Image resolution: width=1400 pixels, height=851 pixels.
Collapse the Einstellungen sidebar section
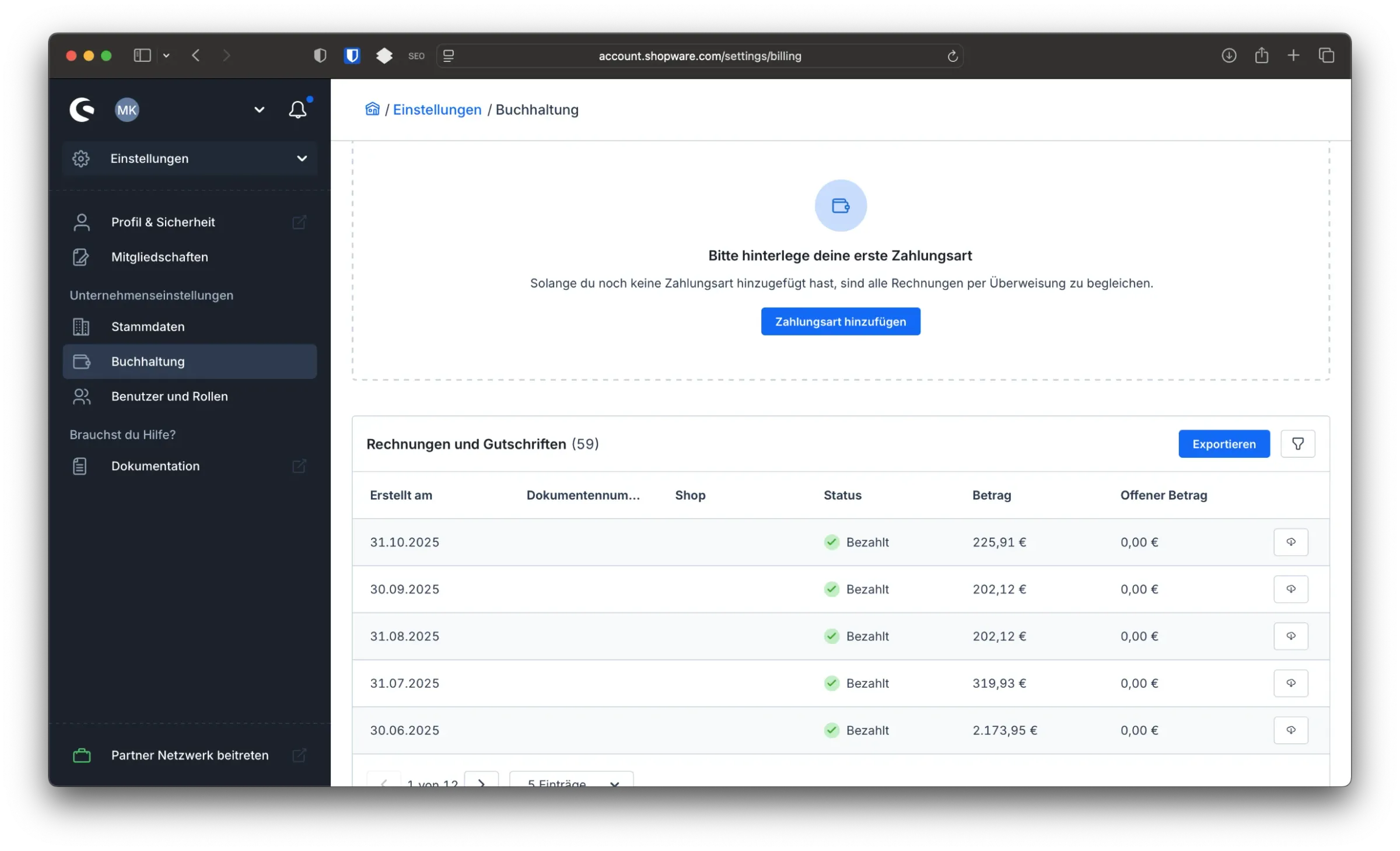click(302, 158)
